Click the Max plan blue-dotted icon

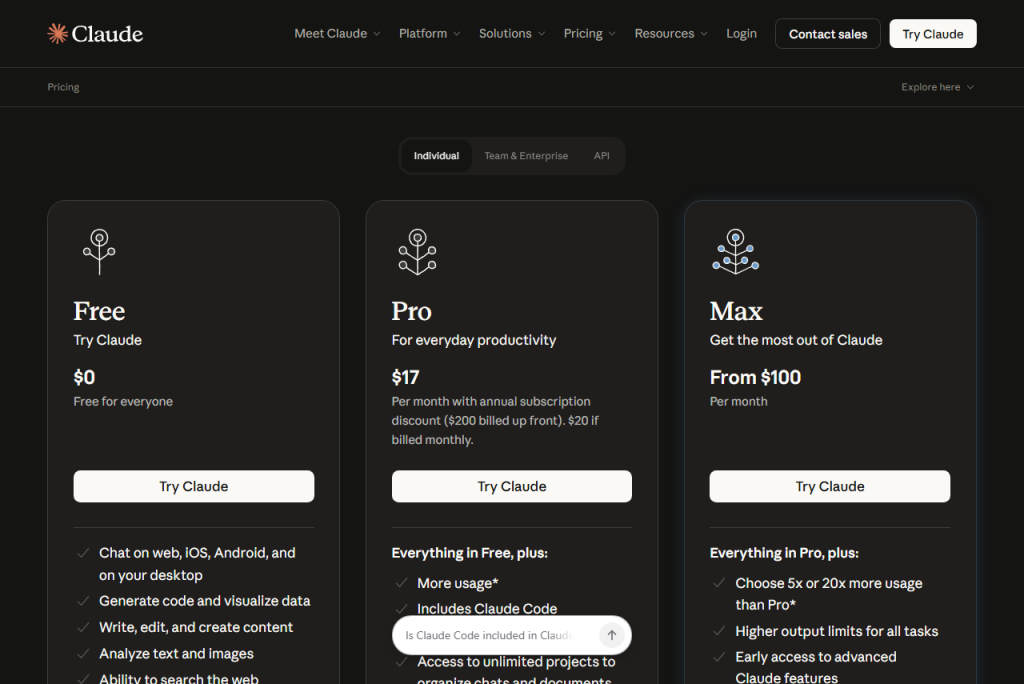[x=735, y=251]
